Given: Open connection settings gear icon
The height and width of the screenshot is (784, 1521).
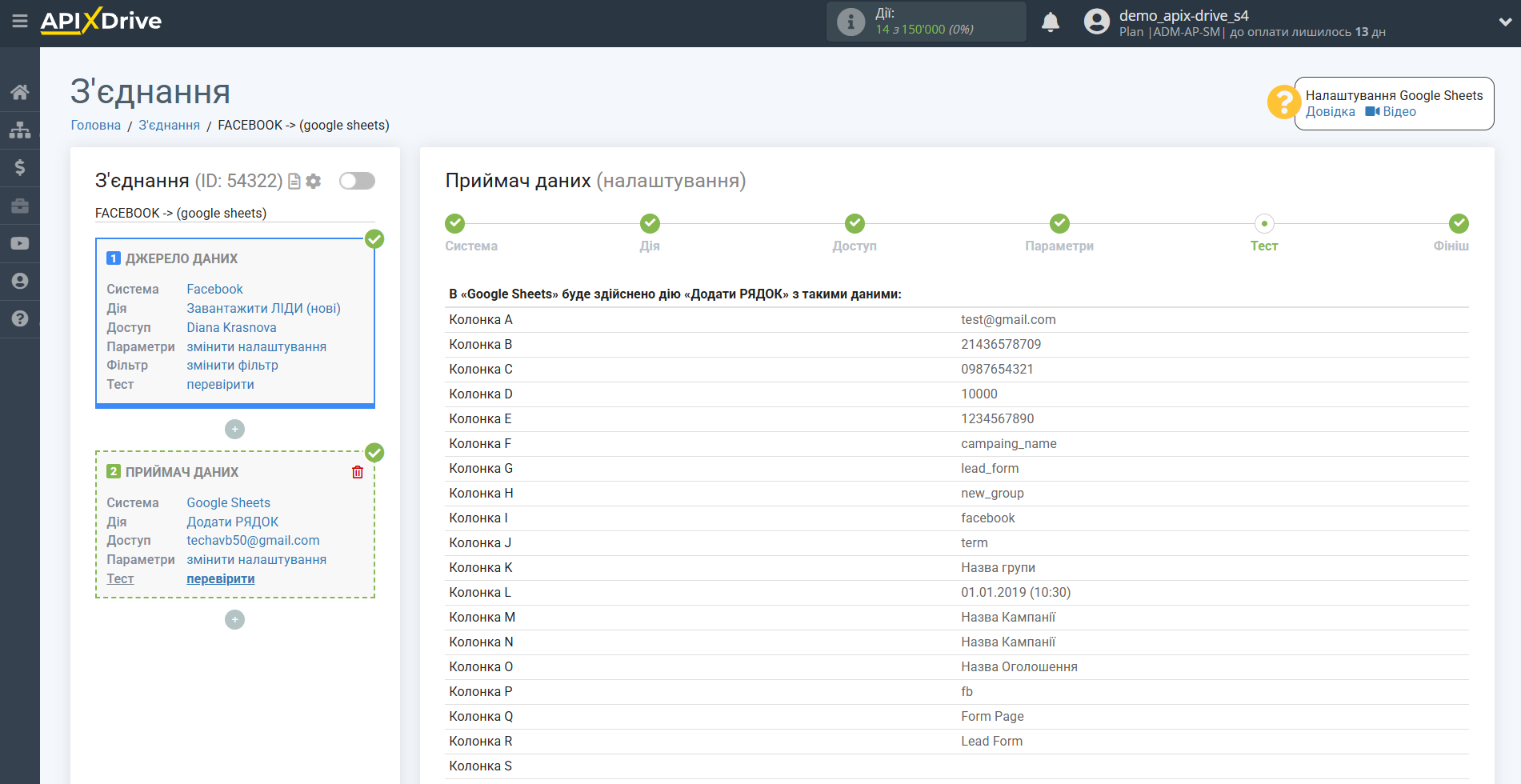Looking at the screenshot, I should (314, 182).
